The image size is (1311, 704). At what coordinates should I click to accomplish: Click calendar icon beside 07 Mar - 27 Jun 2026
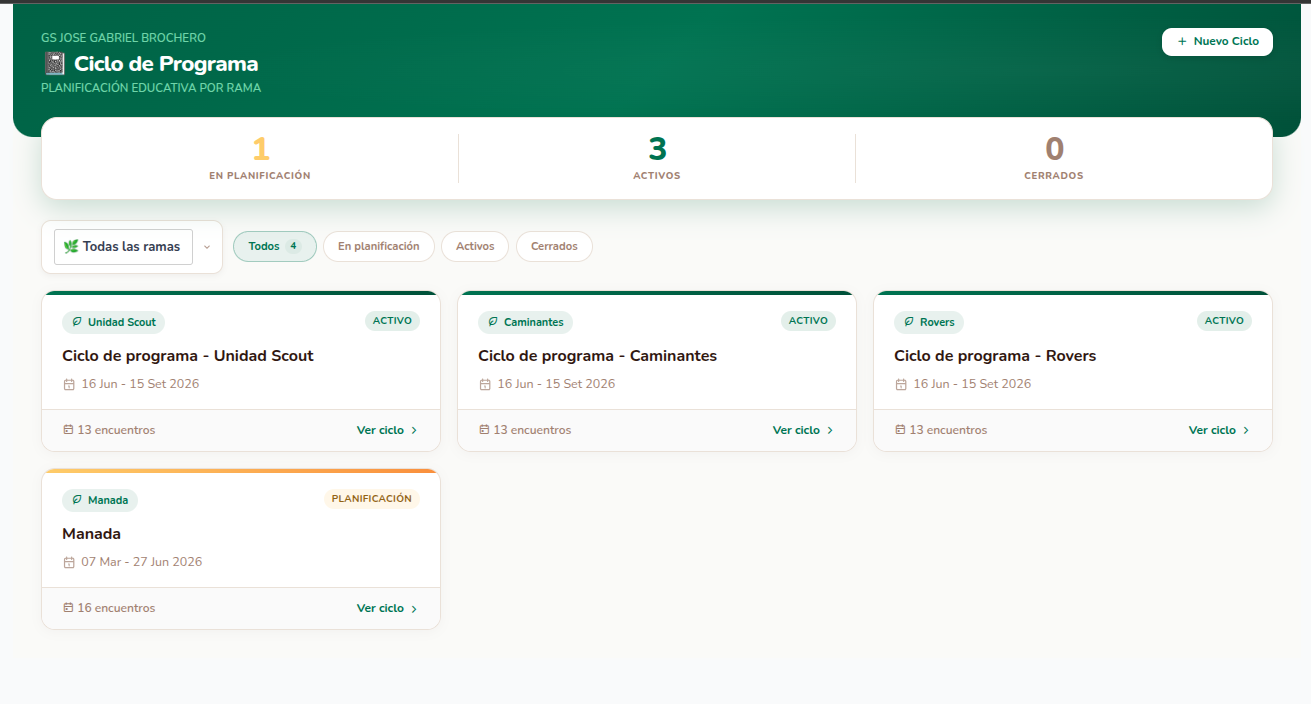point(69,562)
